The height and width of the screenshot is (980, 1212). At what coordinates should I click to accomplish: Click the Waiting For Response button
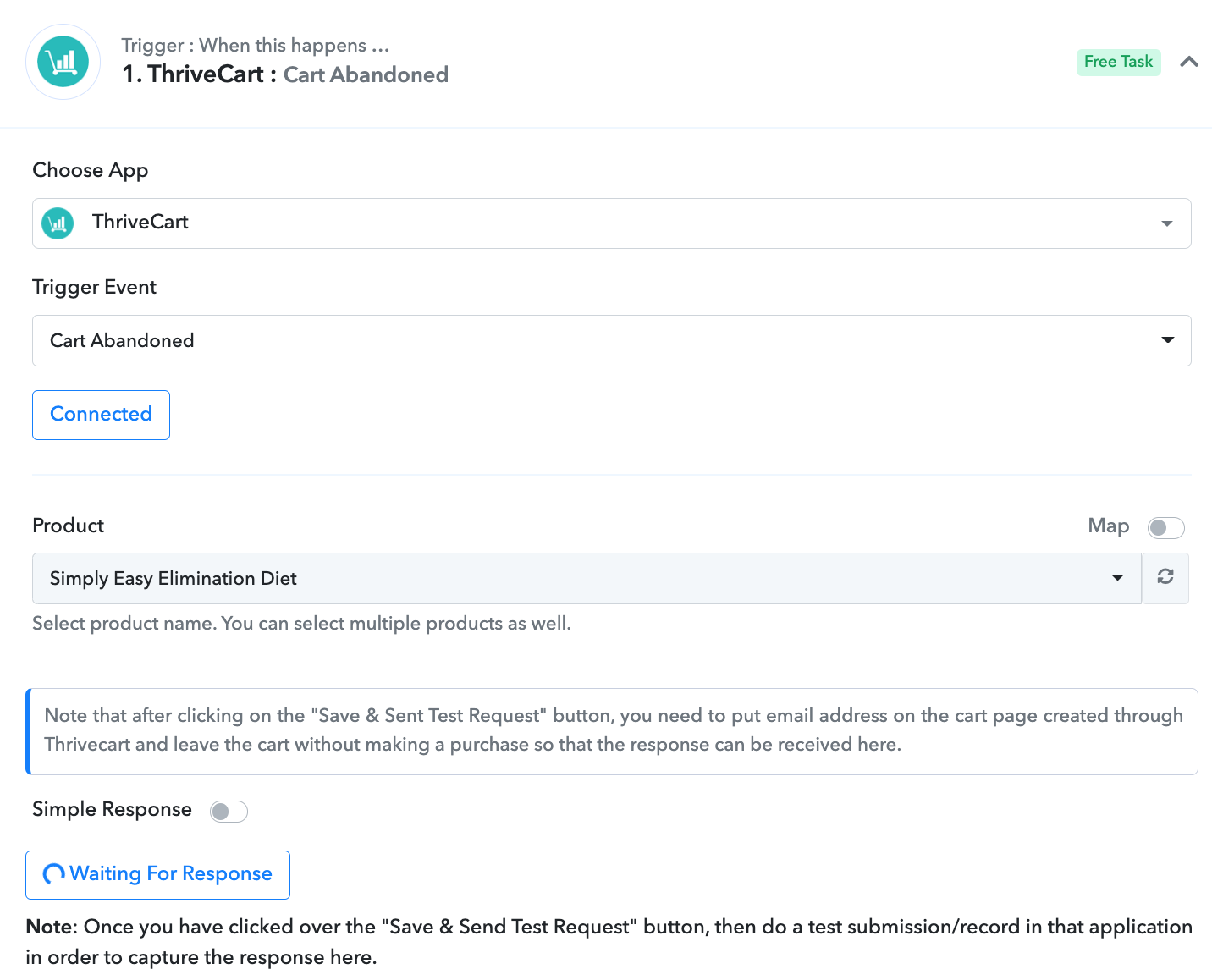(x=157, y=874)
